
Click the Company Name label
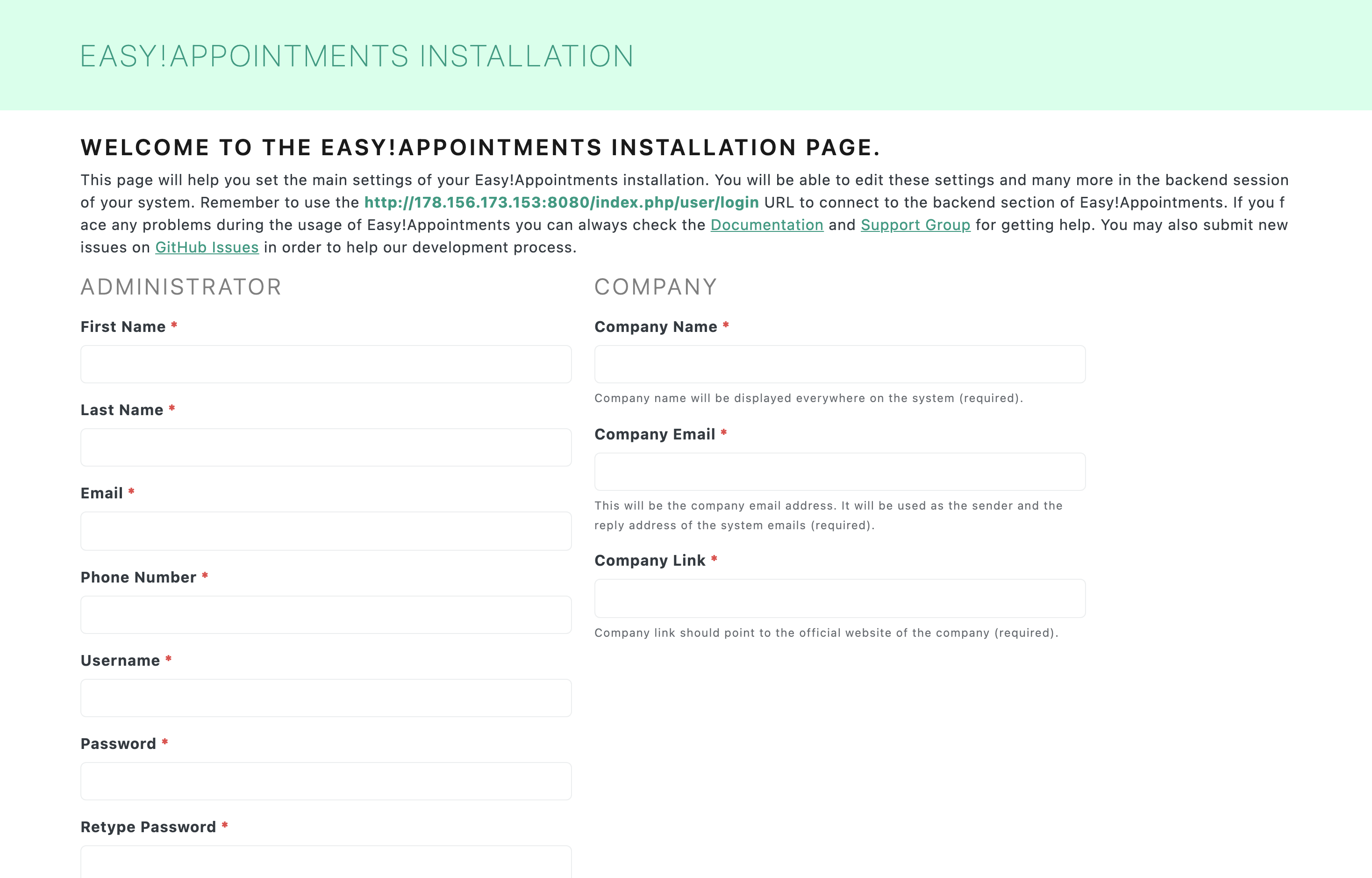656,327
